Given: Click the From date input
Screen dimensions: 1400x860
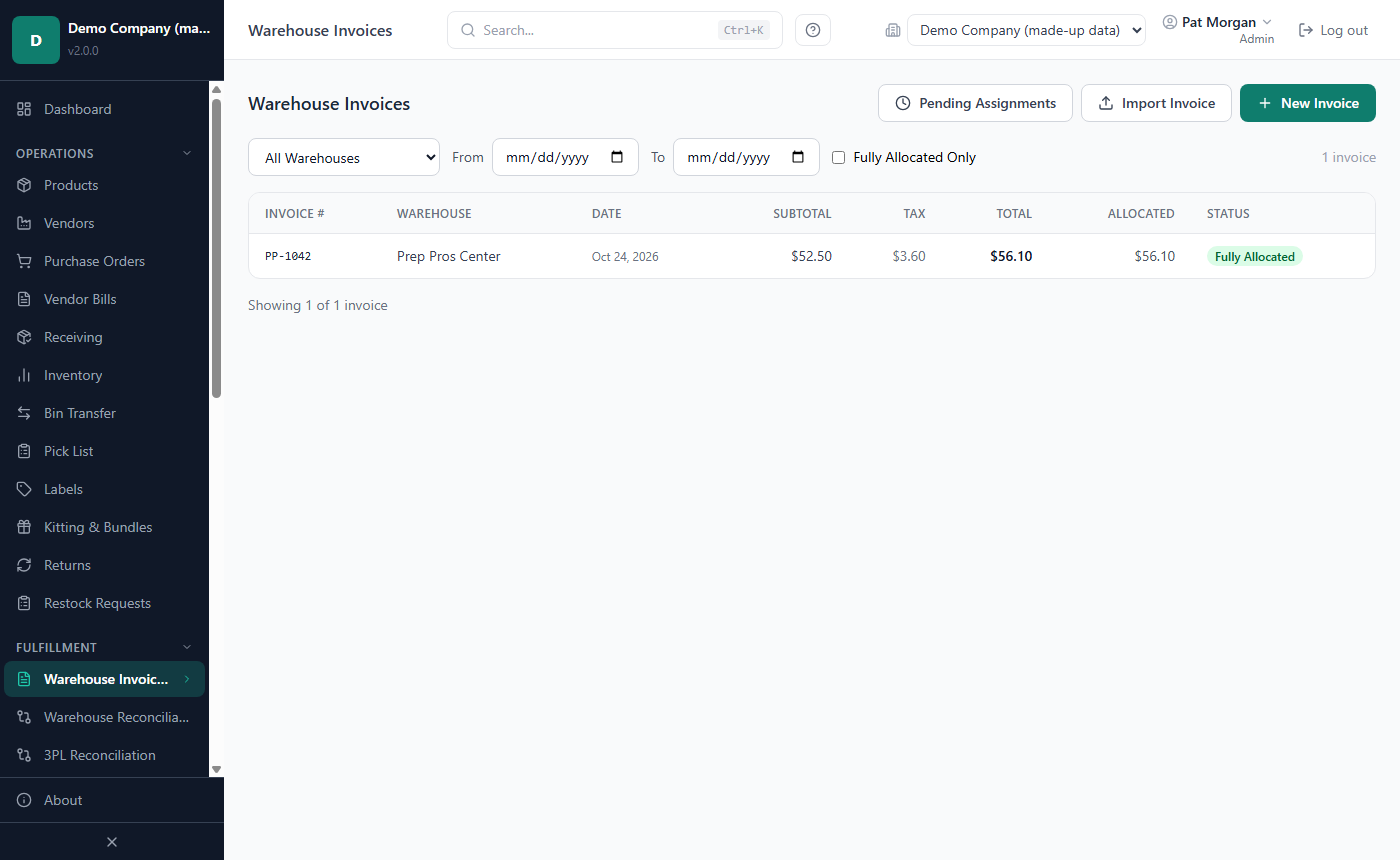Looking at the screenshot, I should point(565,157).
